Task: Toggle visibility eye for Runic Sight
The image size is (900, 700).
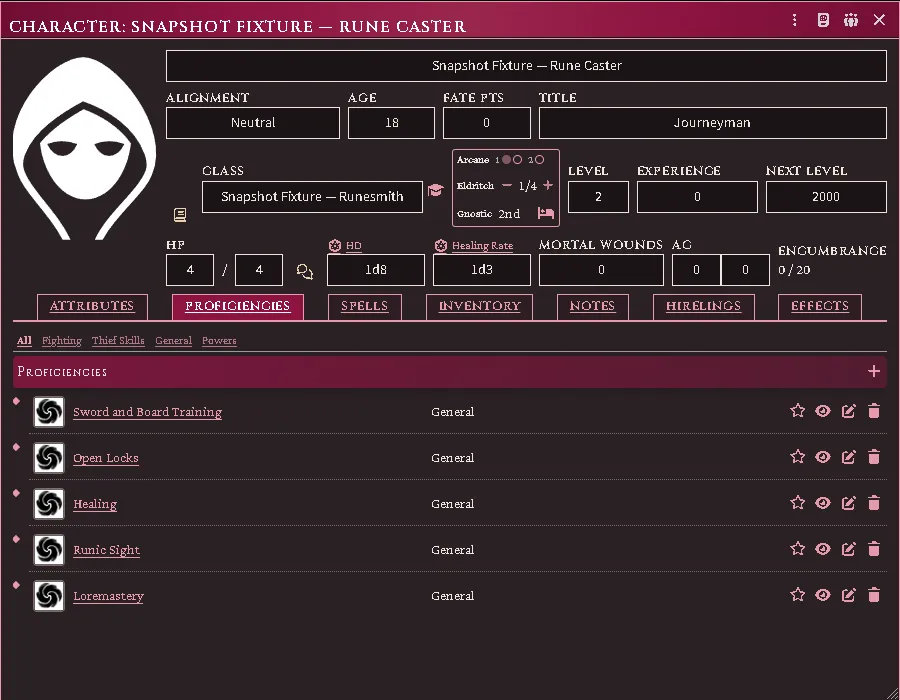Action: 823,549
